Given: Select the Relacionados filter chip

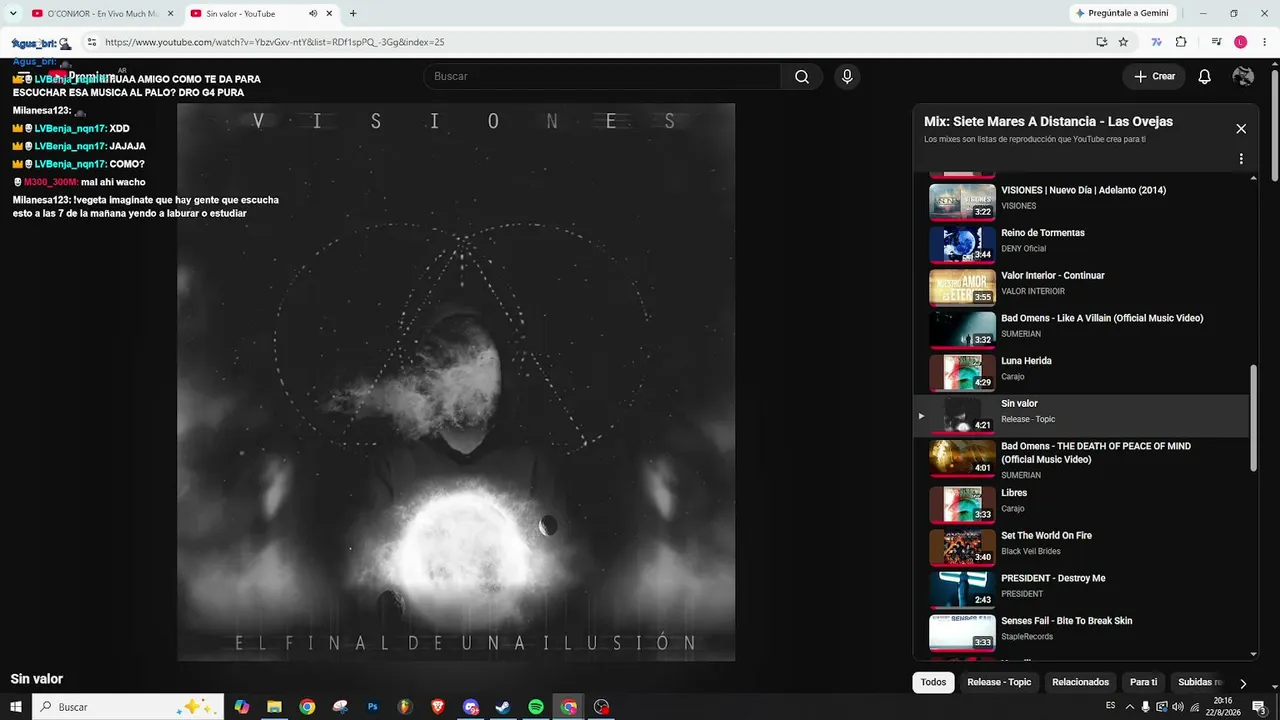Looking at the screenshot, I should (x=1080, y=682).
